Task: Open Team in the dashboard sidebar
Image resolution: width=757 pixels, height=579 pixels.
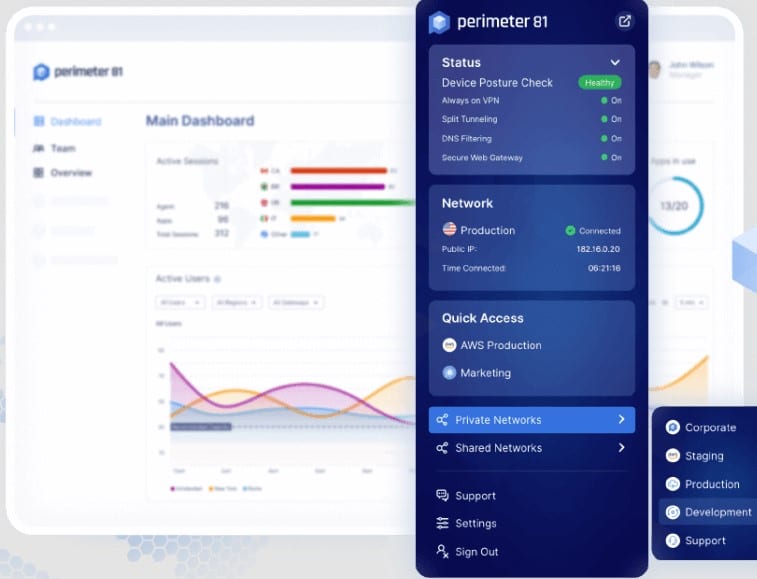Action: (63, 148)
